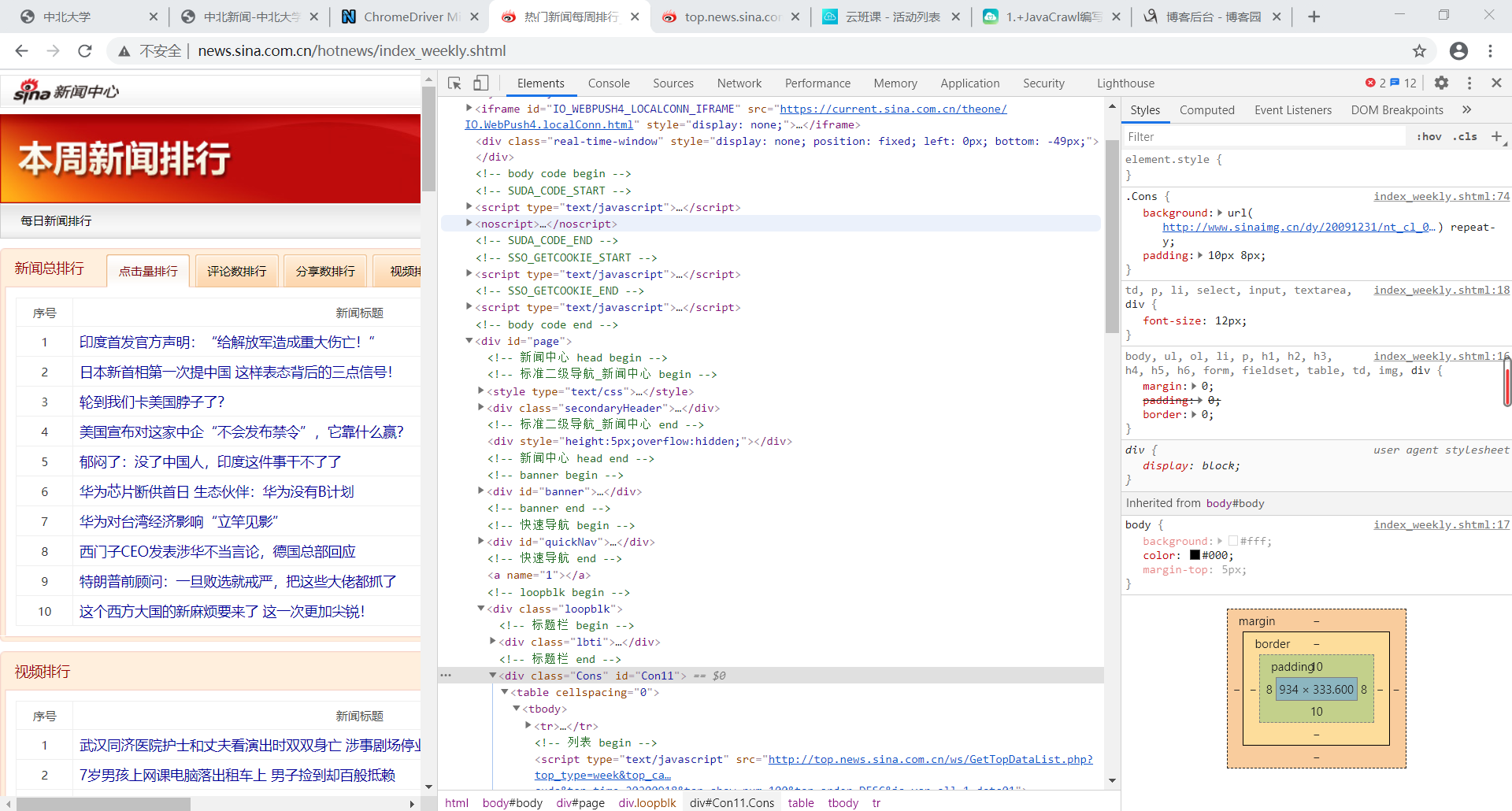1512x811 pixels.
Task: Bookmark this page with the star icon
Action: pyautogui.click(x=1419, y=51)
